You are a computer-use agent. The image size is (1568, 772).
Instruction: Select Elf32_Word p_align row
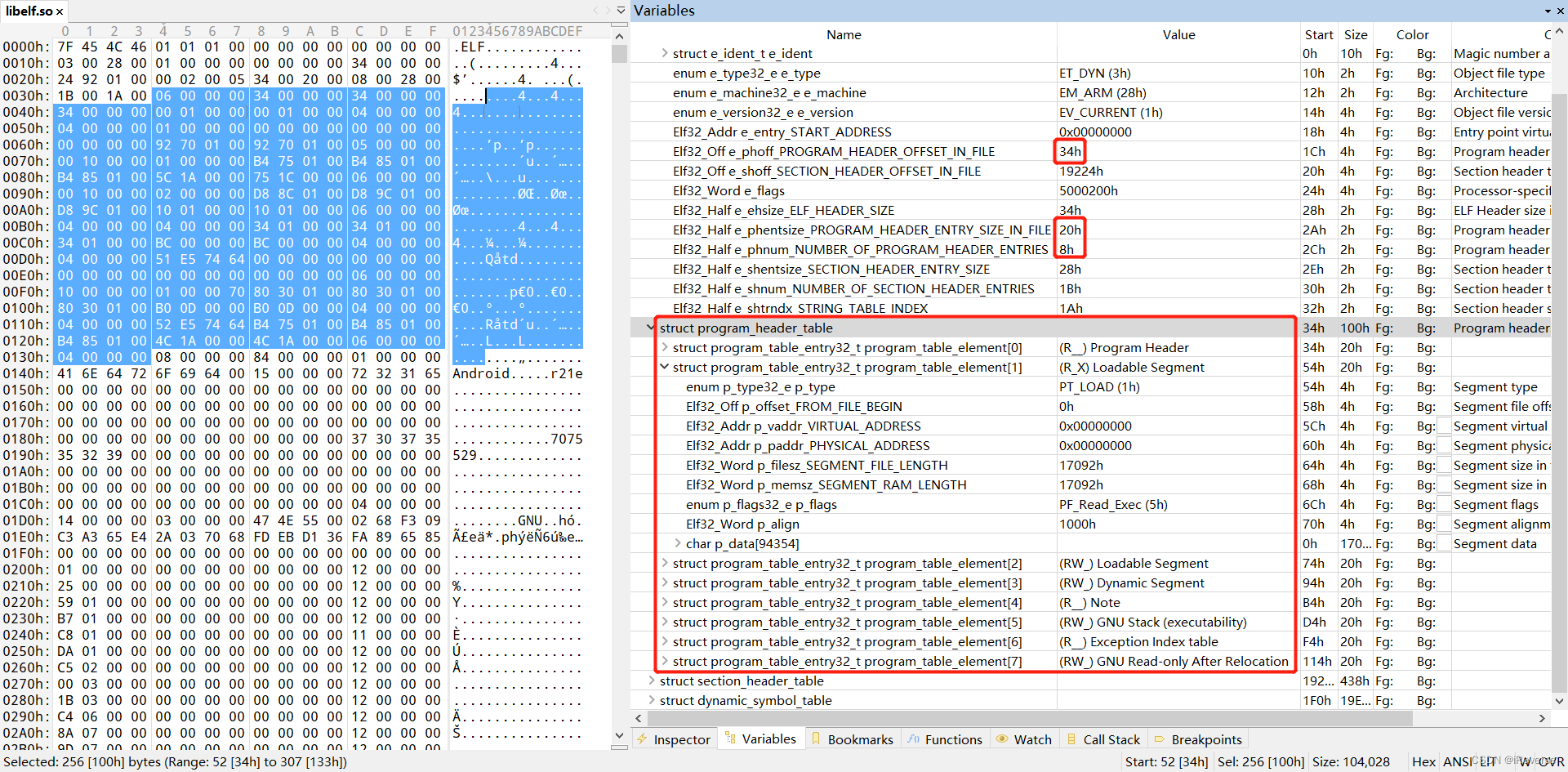point(1092,524)
